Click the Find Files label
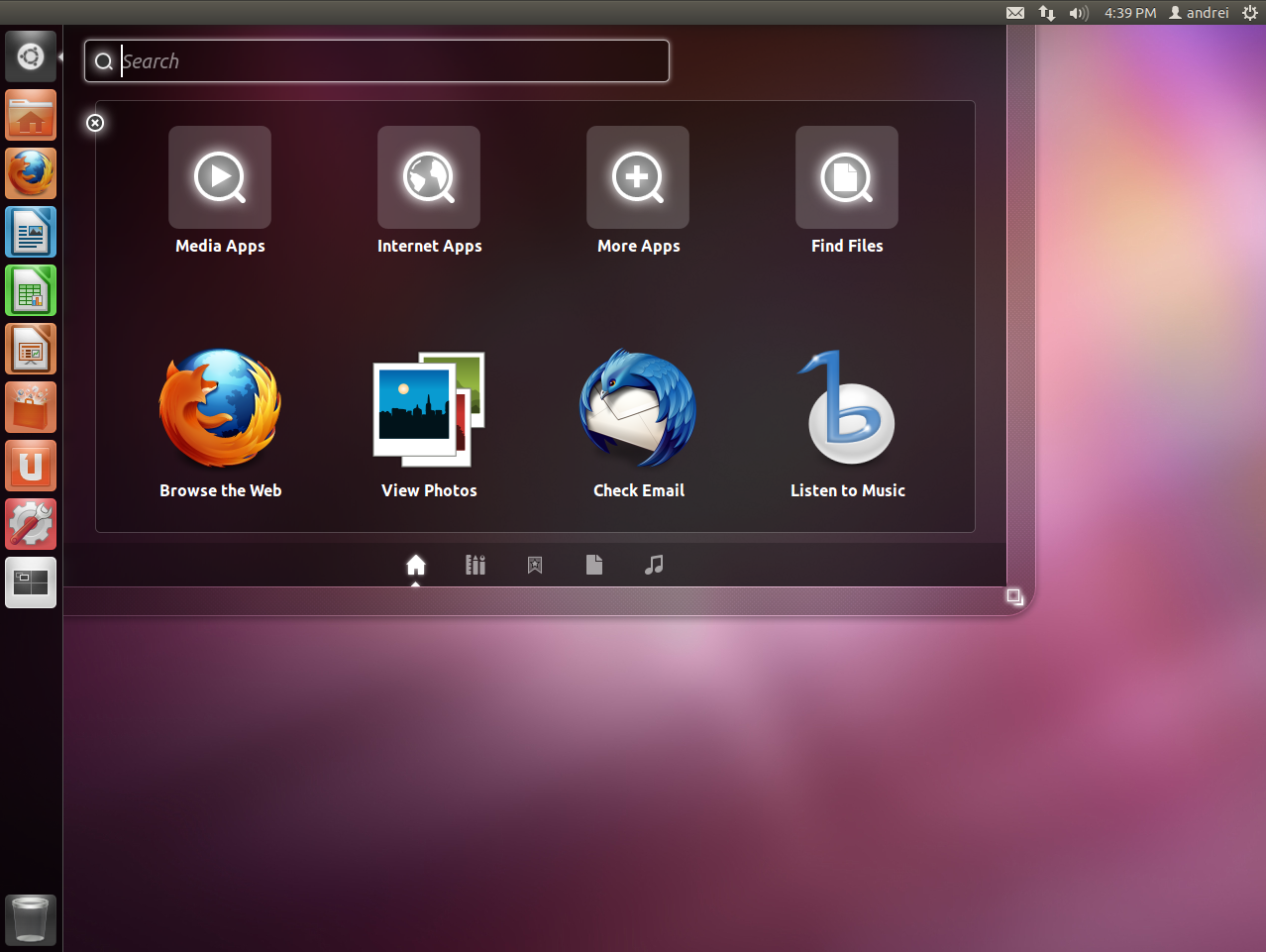 [847, 246]
